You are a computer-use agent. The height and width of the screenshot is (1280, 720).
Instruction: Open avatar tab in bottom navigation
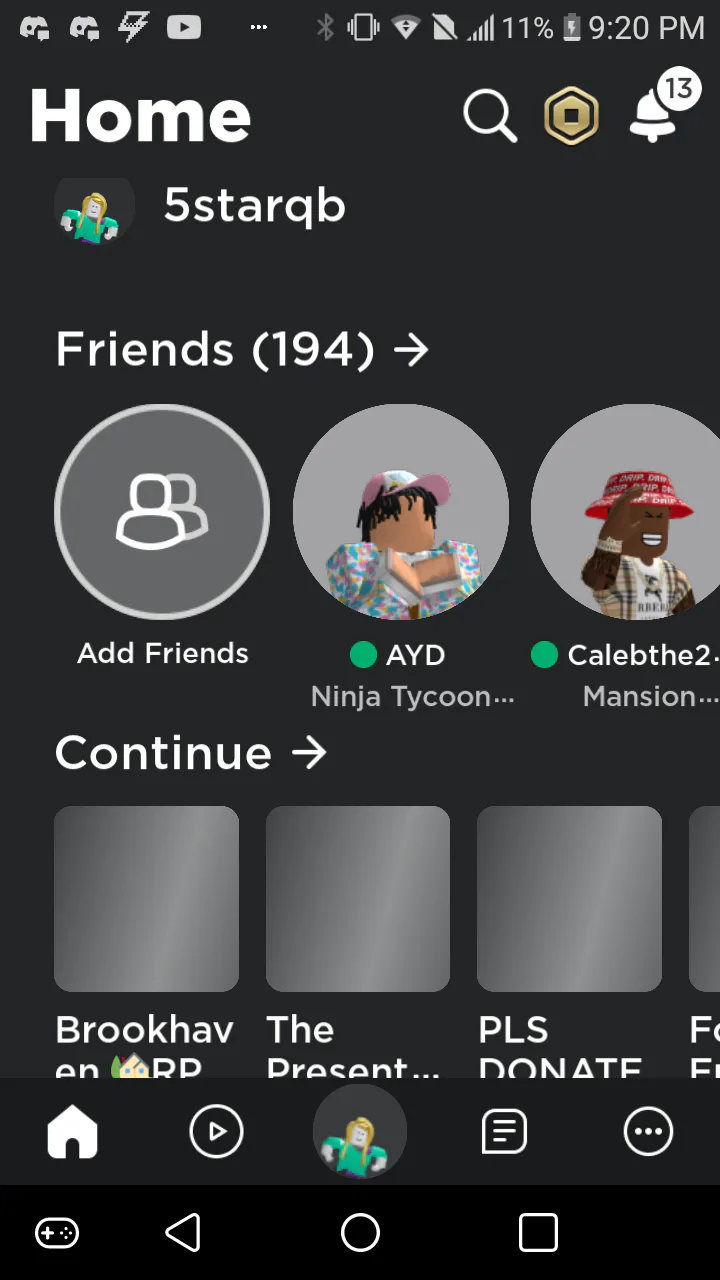coord(360,1131)
